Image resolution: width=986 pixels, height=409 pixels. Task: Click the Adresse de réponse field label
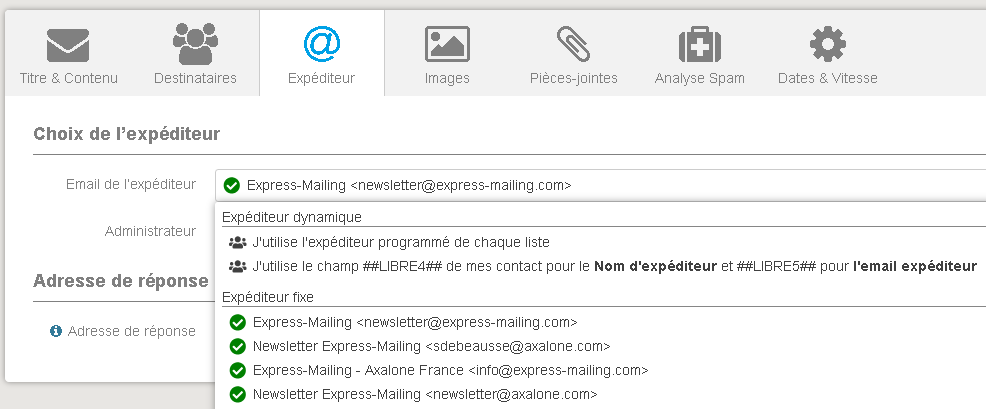pyautogui.click(x=131, y=331)
